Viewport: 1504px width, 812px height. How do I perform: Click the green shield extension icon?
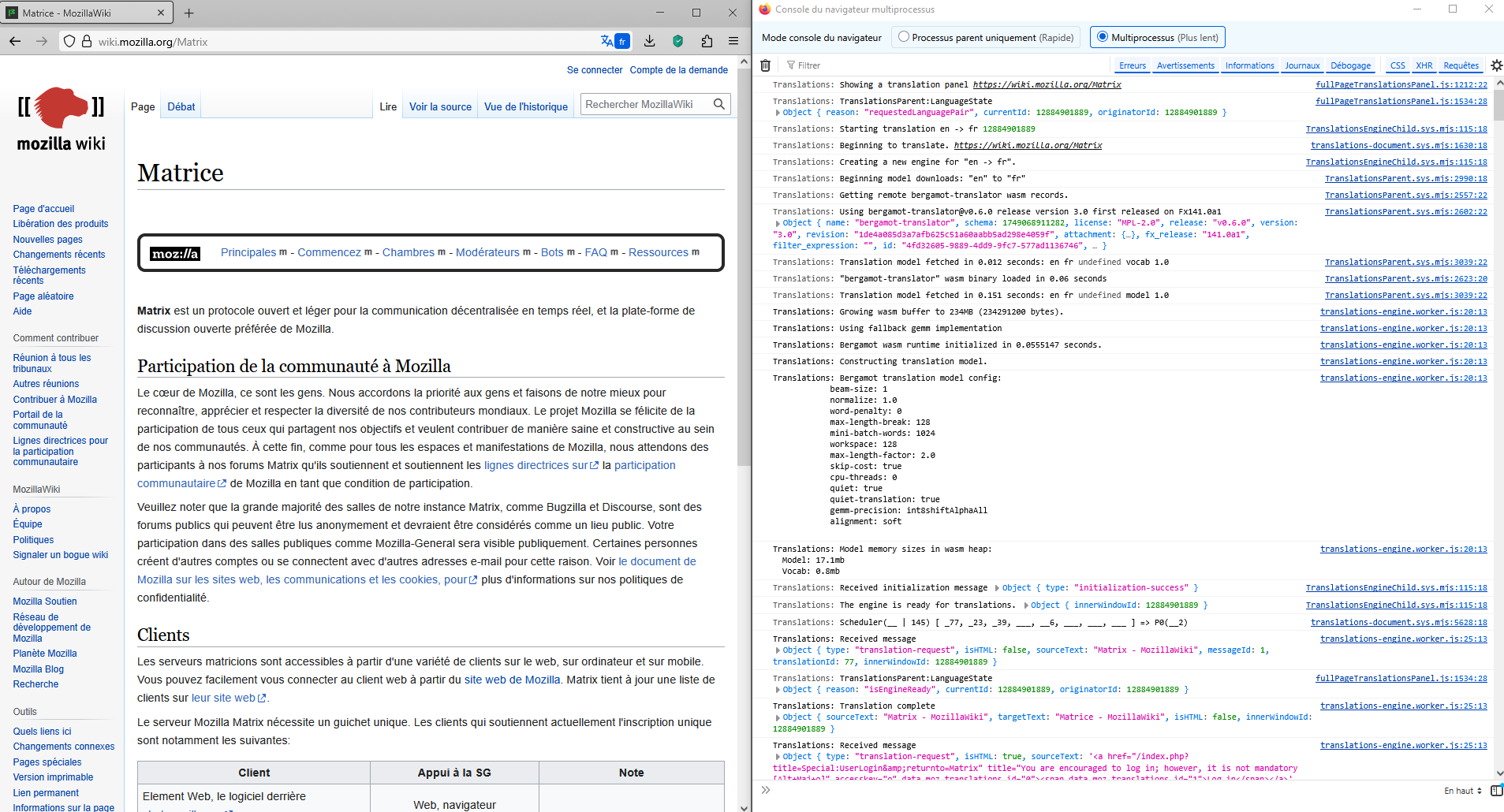677,41
